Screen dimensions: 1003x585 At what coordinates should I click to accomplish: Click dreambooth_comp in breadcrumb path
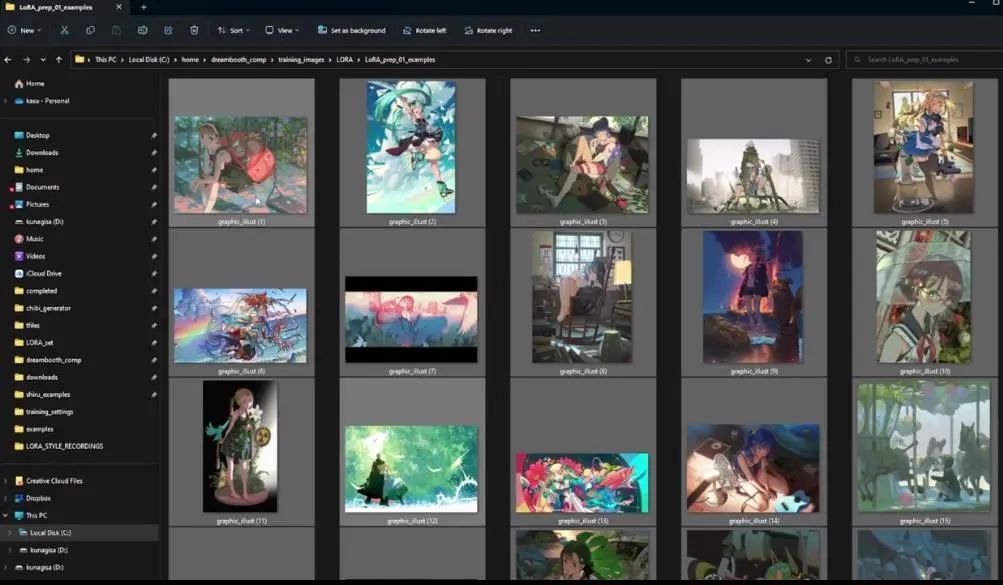pos(239,59)
